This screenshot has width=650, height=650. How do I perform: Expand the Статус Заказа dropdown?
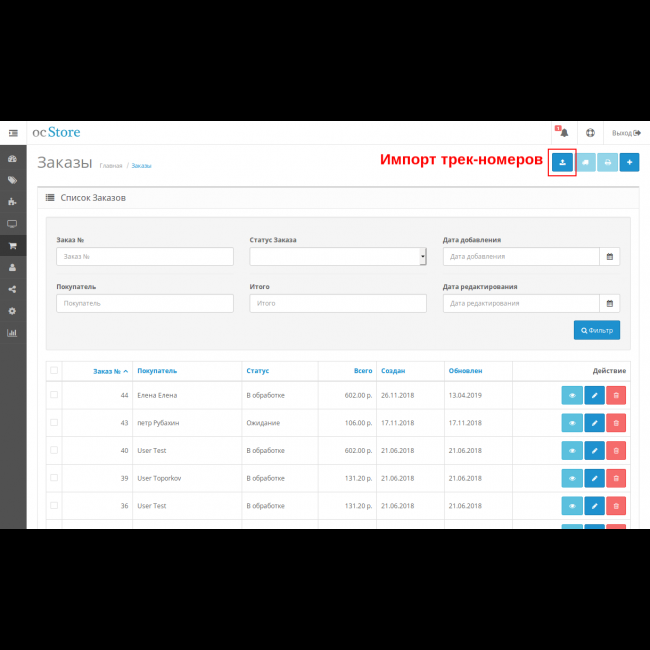pyautogui.click(x=338, y=257)
